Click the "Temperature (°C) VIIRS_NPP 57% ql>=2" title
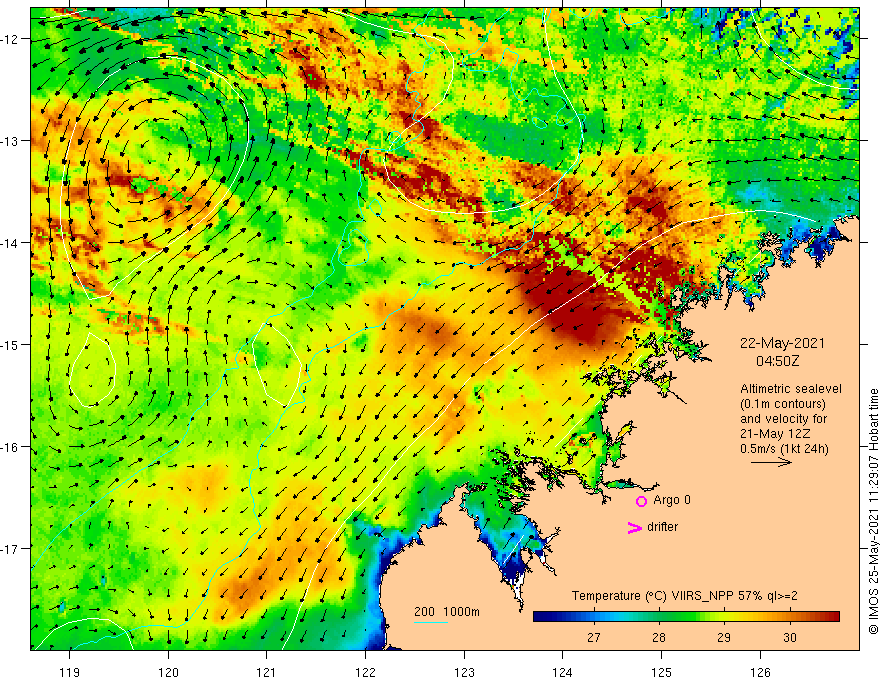The height and width of the screenshot is (680, 880). [684, 596]
